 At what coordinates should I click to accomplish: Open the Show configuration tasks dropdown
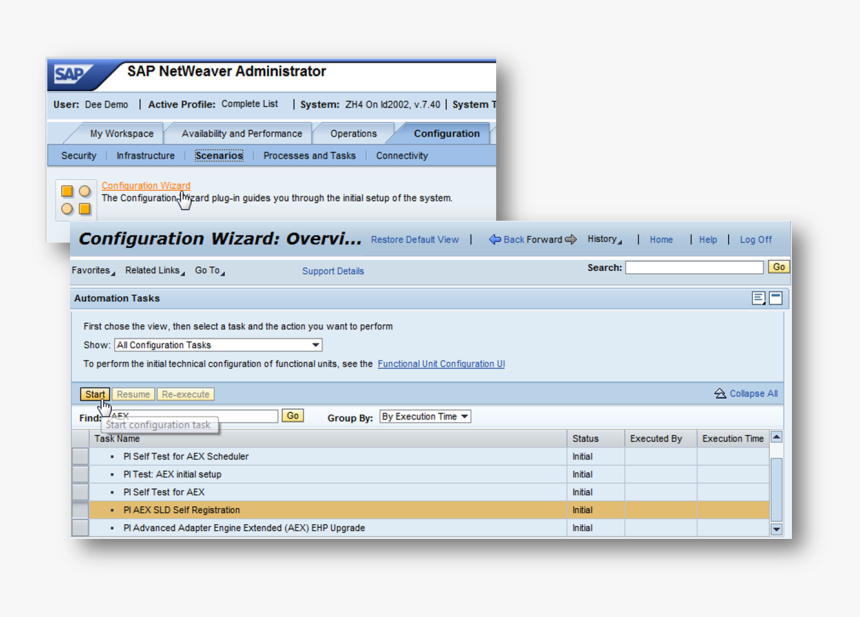(218, 345)
